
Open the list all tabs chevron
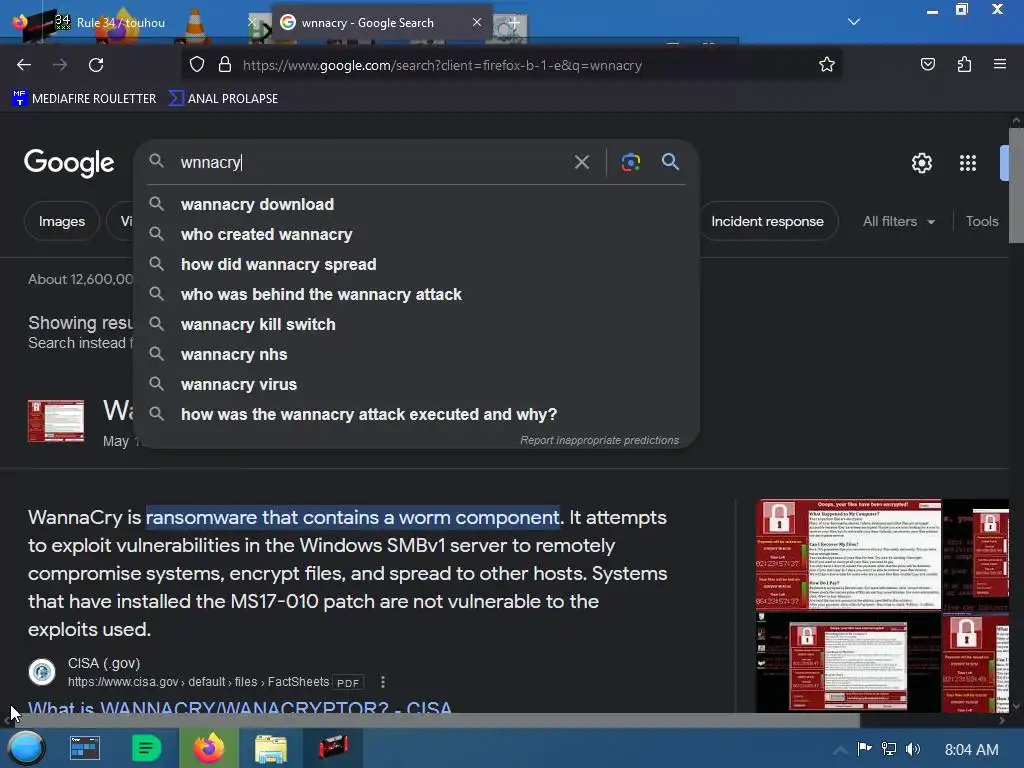(854, 22)
